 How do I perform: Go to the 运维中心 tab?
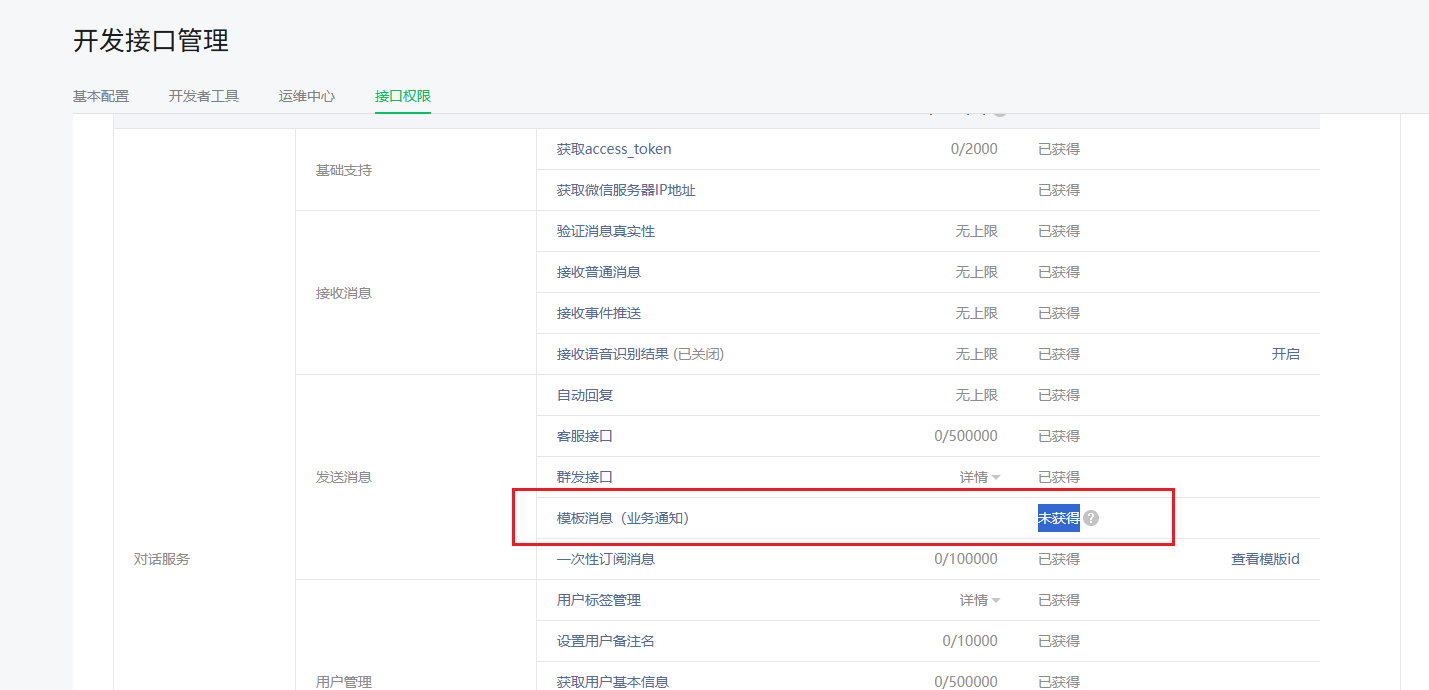tap(307, 96)
